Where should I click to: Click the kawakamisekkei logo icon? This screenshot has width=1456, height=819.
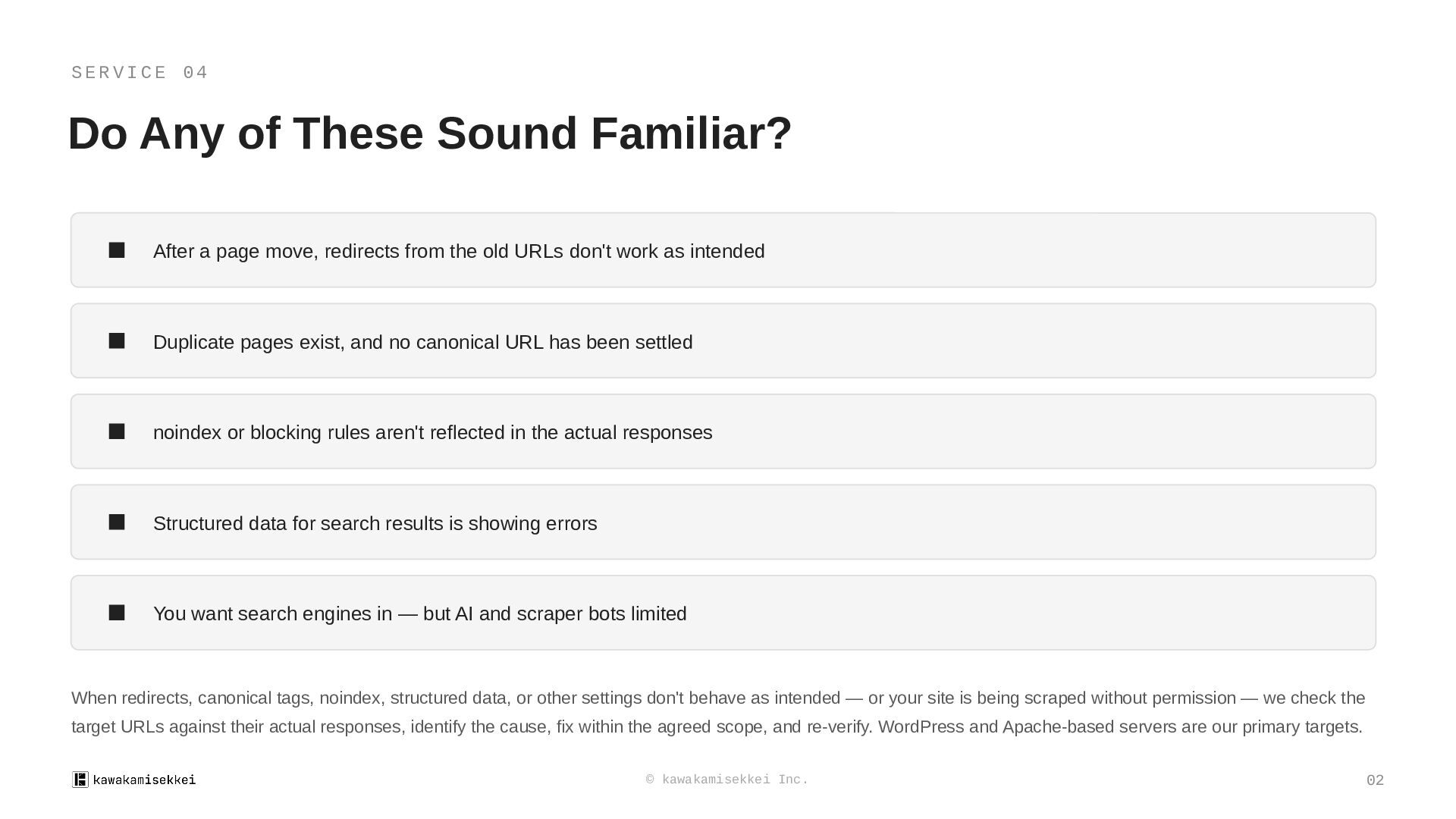(x=80, y=780)
